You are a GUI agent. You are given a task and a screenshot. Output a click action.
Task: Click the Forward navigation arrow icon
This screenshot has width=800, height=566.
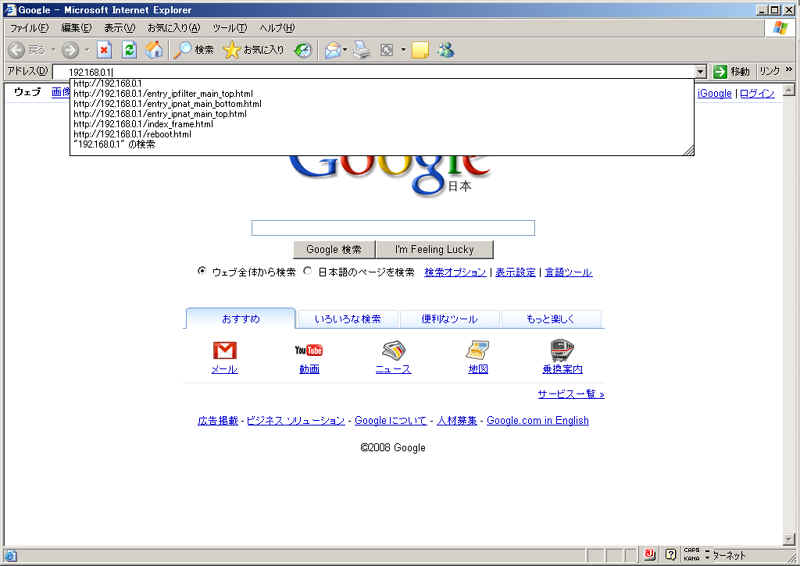[x=70, y=50]
